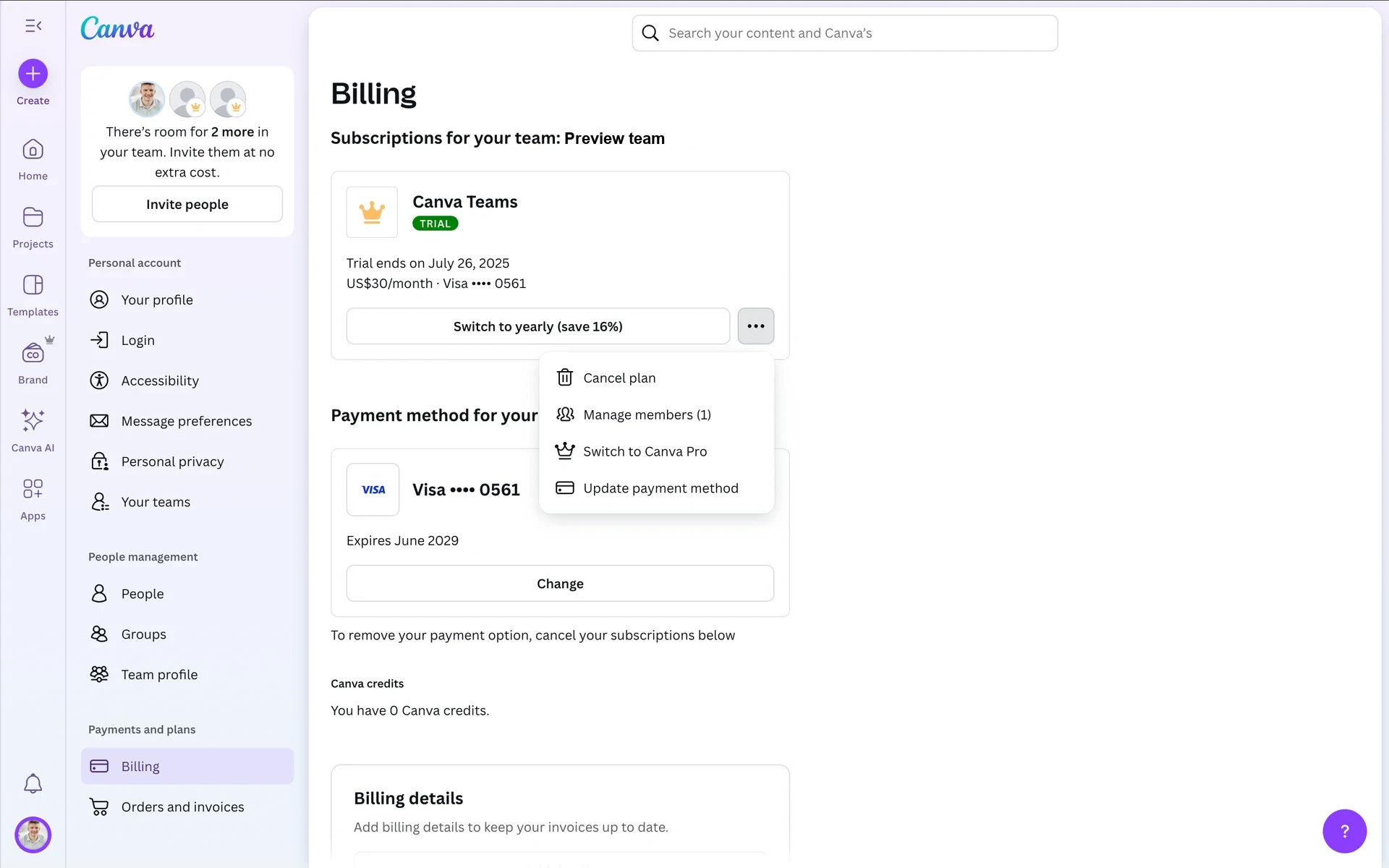Focus the search content field
The height and width of the screenshot is (868, 1389).
click(845, 33)
